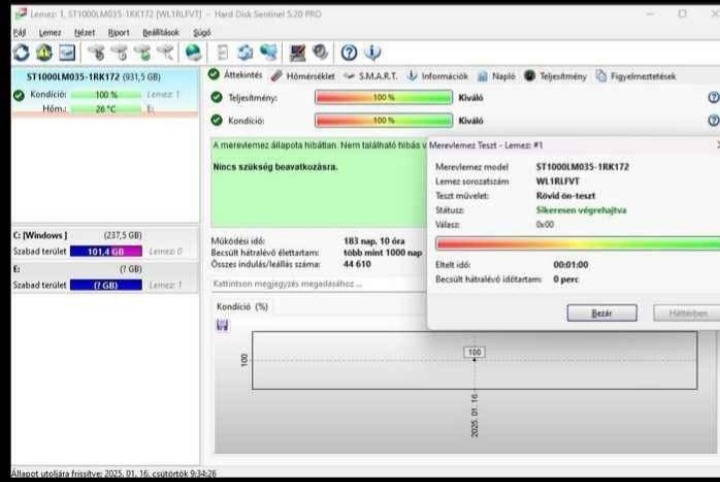
Task: Click the Háttérben button in test dialog
Action: point(687,313)
